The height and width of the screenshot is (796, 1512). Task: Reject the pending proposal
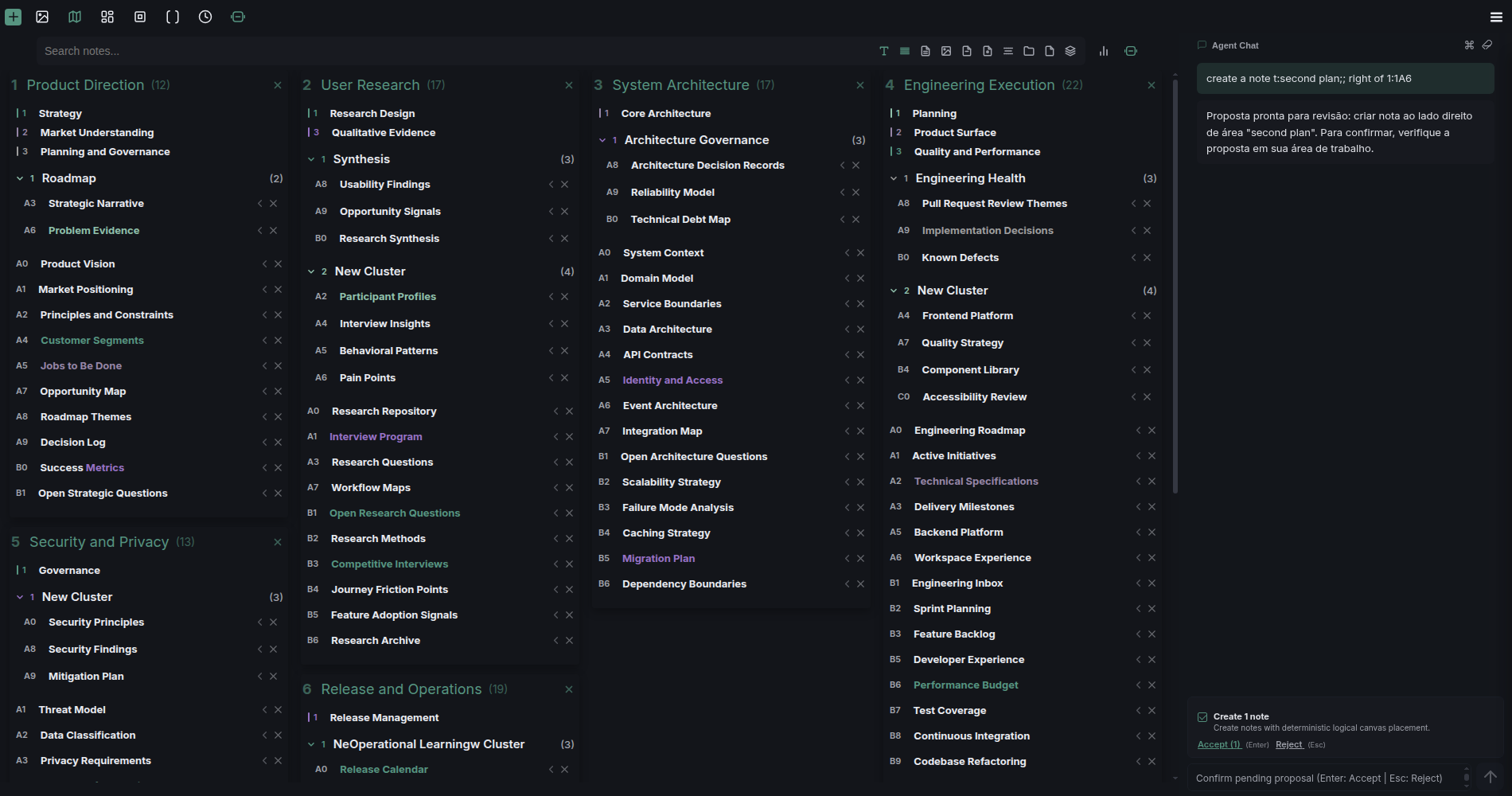1289,745
